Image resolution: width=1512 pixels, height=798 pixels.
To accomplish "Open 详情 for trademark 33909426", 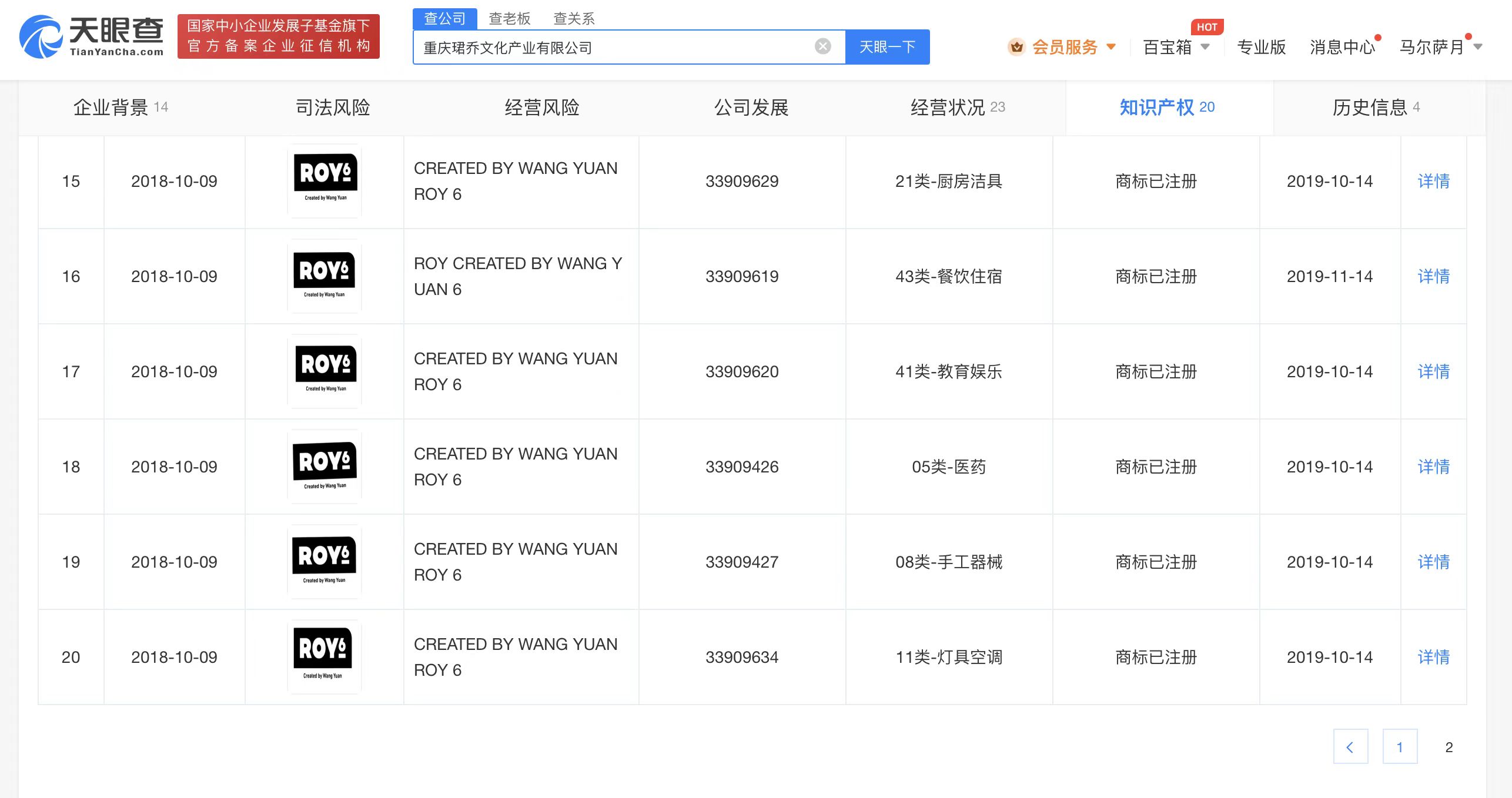I will pyautogui.click(x=1433, y=467).
